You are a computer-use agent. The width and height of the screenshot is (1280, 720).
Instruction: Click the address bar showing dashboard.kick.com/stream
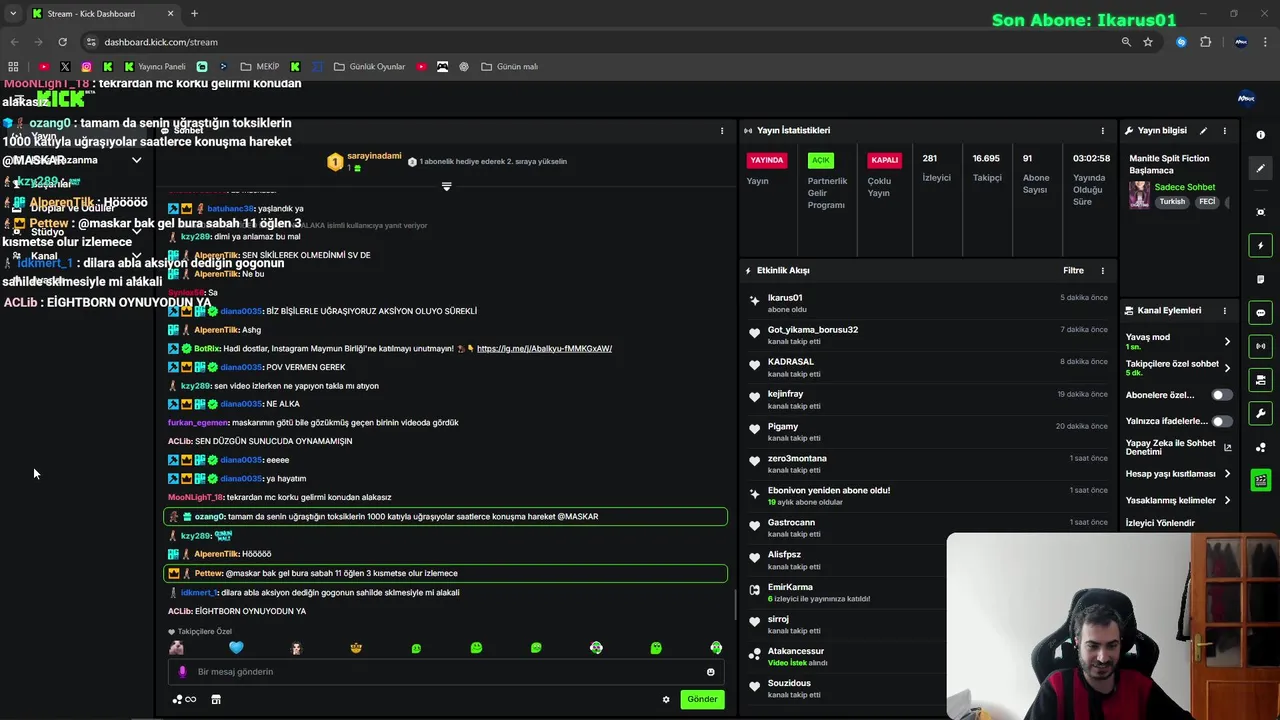(600, 42)
